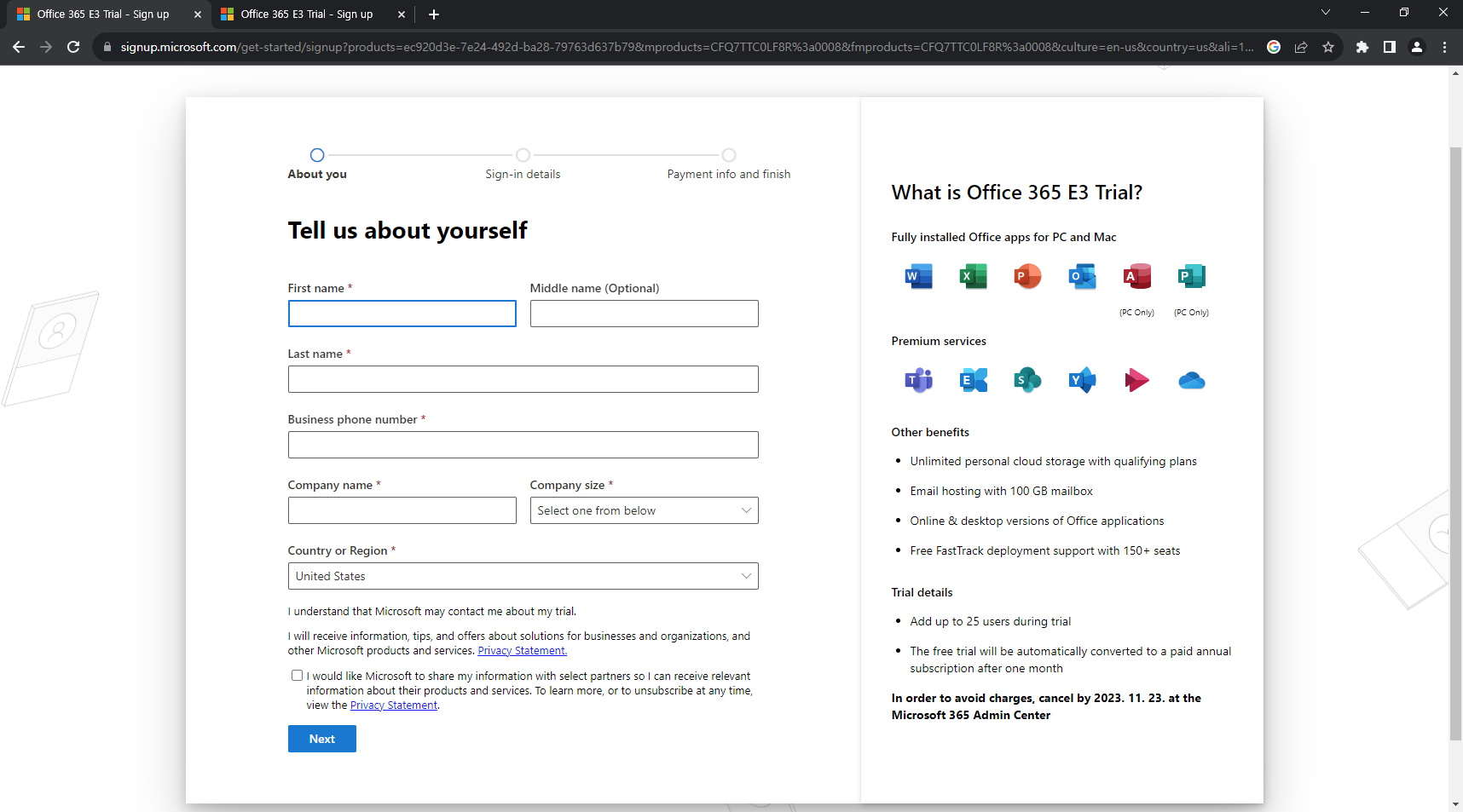
Task: Click the page vertical scrollbar
Action: pos(1455,443)
